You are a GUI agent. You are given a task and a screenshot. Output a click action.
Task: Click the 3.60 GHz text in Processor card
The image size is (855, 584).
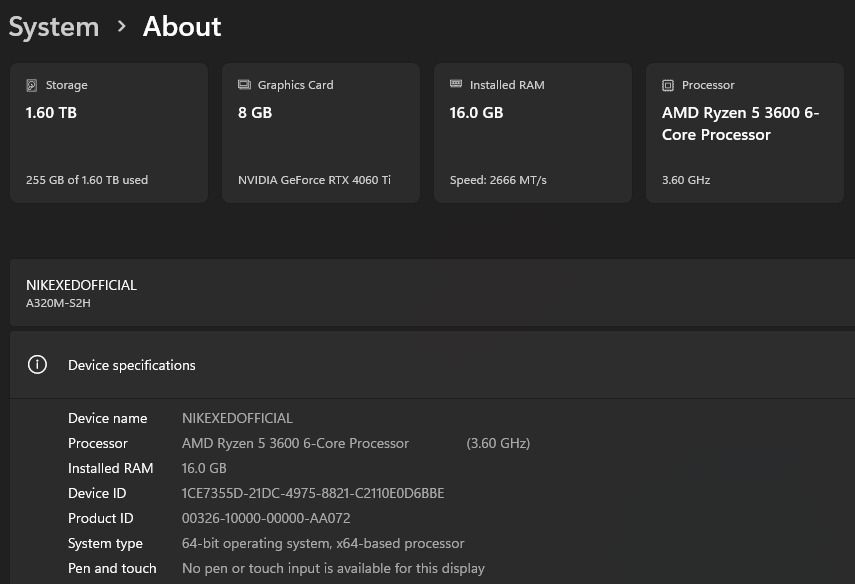pyautogui.click(x=686, y=180)
